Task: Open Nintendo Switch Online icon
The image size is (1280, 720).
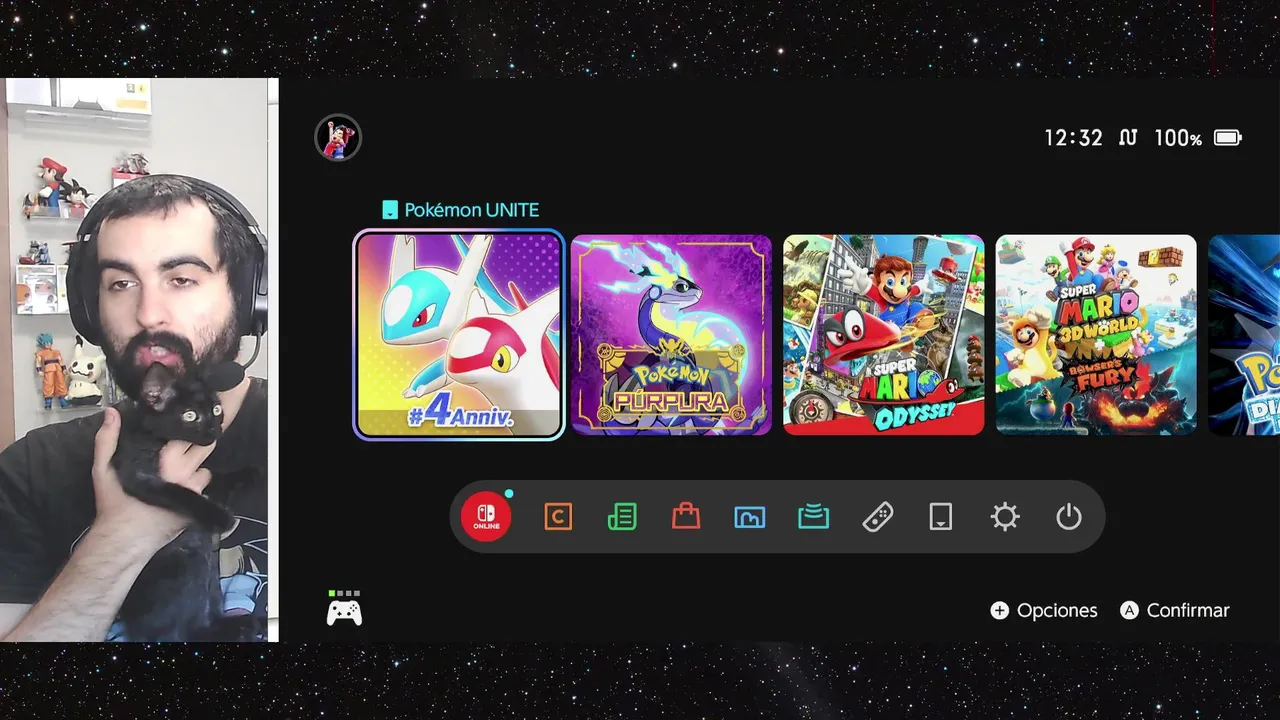Action: click(486, 517)
